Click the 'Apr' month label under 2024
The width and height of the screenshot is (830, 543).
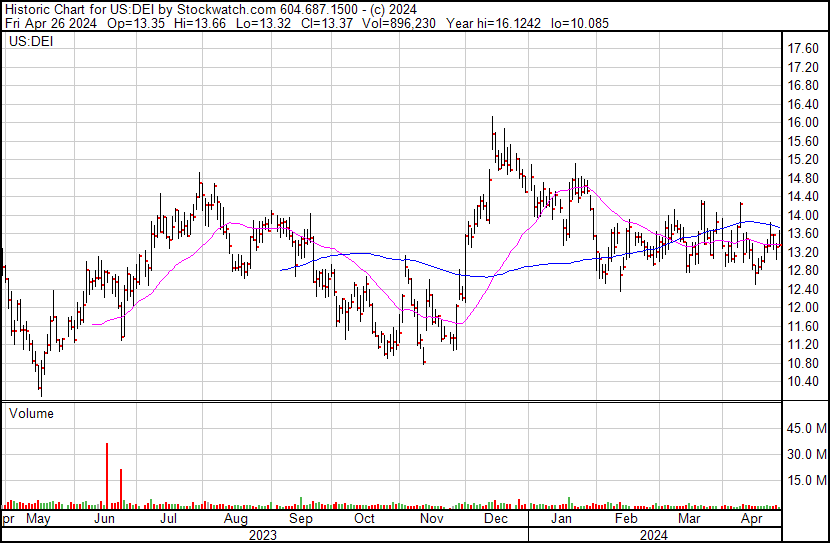click(x=752, y=519)
